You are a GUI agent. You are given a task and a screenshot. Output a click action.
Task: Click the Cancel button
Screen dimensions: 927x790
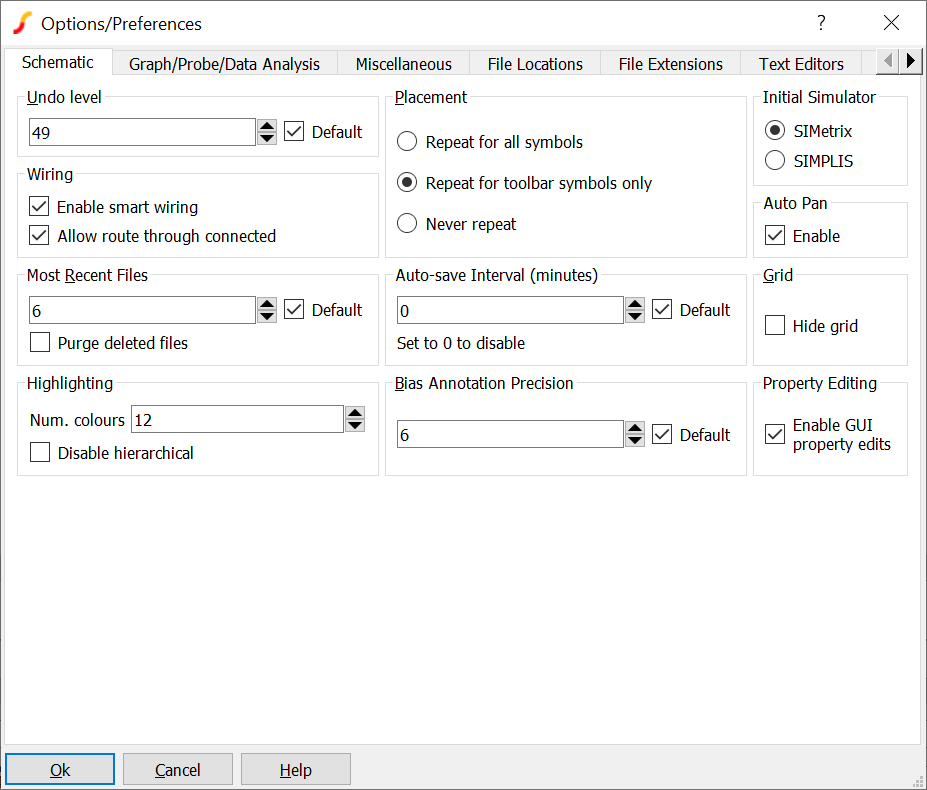(178, 770)
